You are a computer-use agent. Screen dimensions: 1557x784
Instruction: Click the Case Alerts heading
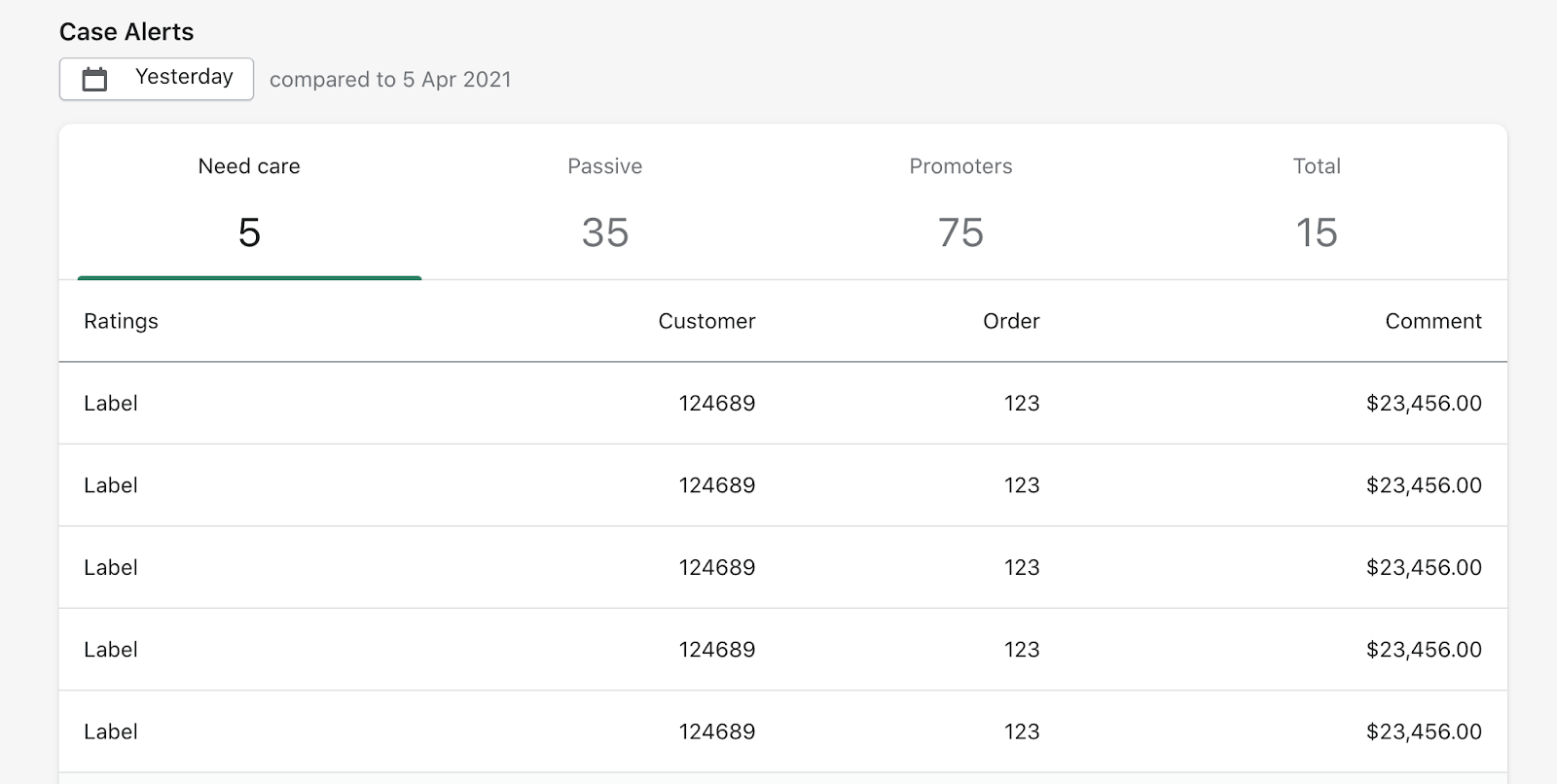click(x=127, y=32)
